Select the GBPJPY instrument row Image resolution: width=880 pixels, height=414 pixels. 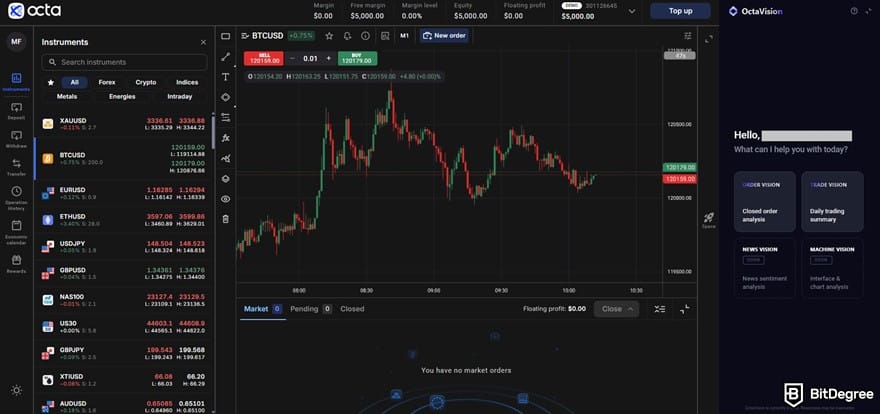[x=123, y=353]
